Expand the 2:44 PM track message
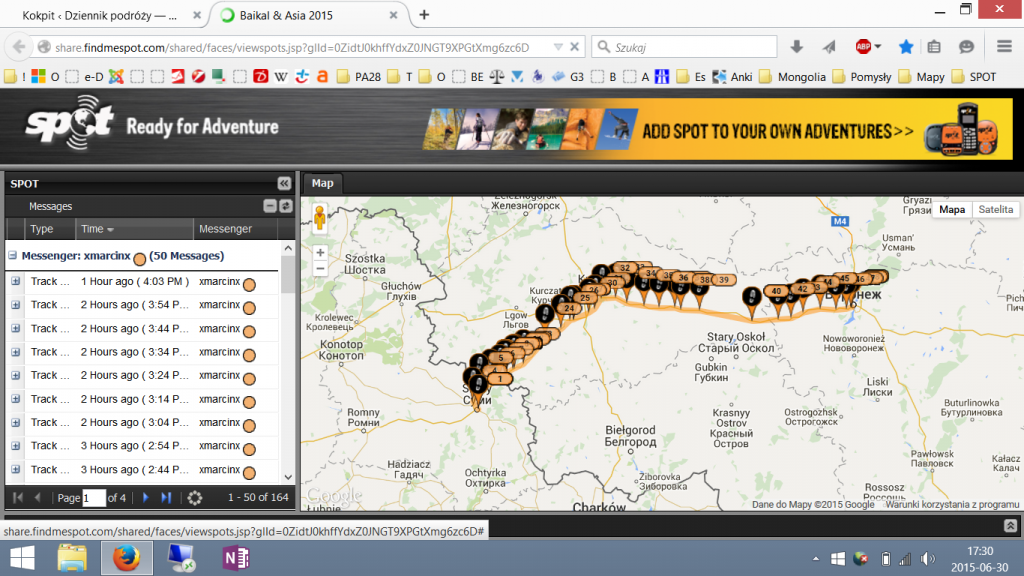The height and width of the screenshot is (576, 1024). (16, 470)
